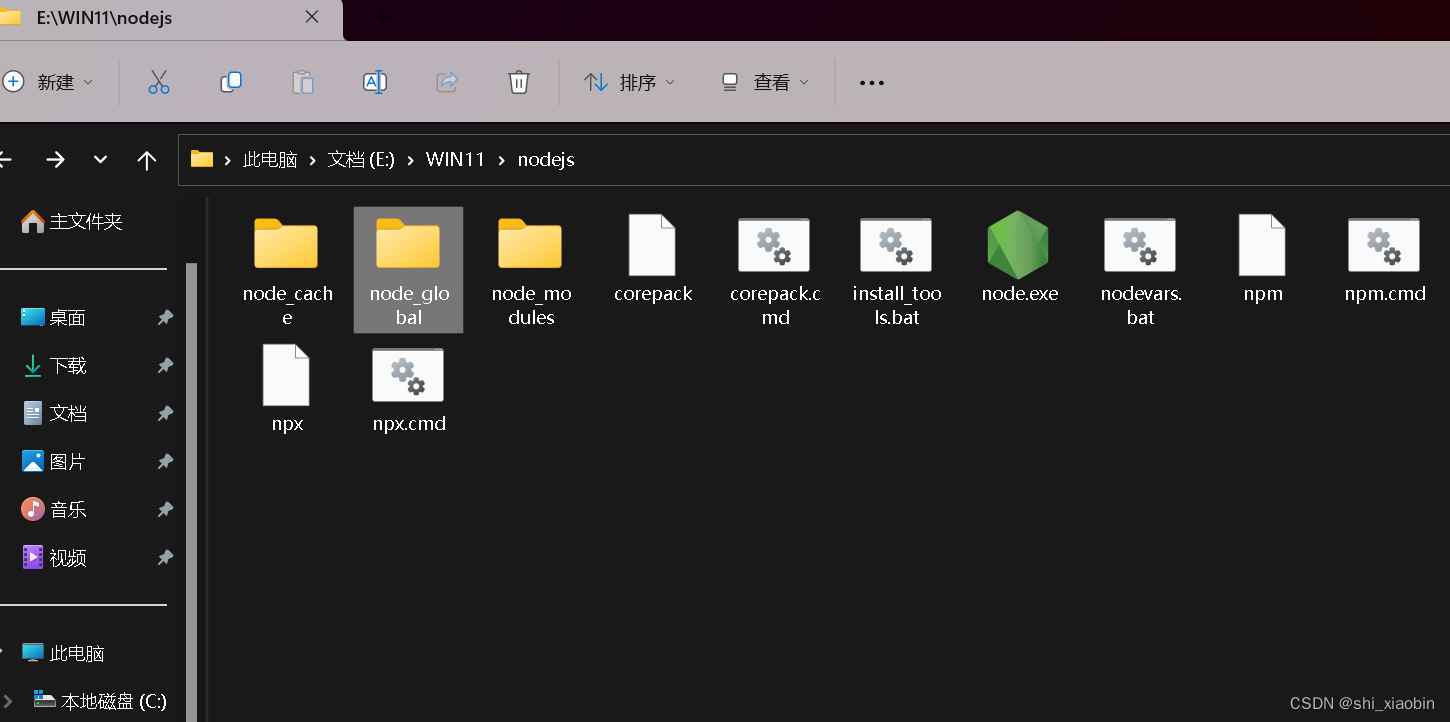The image size is (1450, 722).
Task: Click nodejs in the address breadcrumb
Action: (546, 160)
